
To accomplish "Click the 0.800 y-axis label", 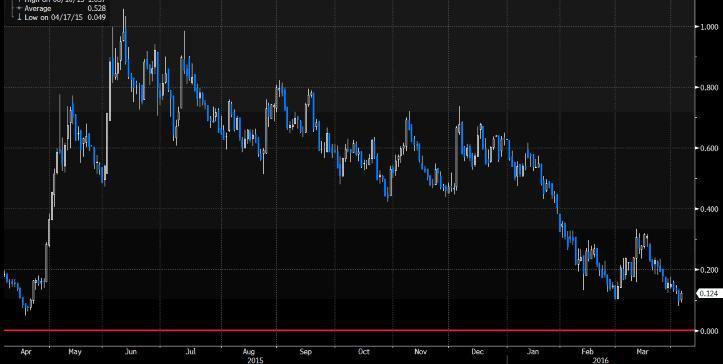I will click(x=708, y=87).
